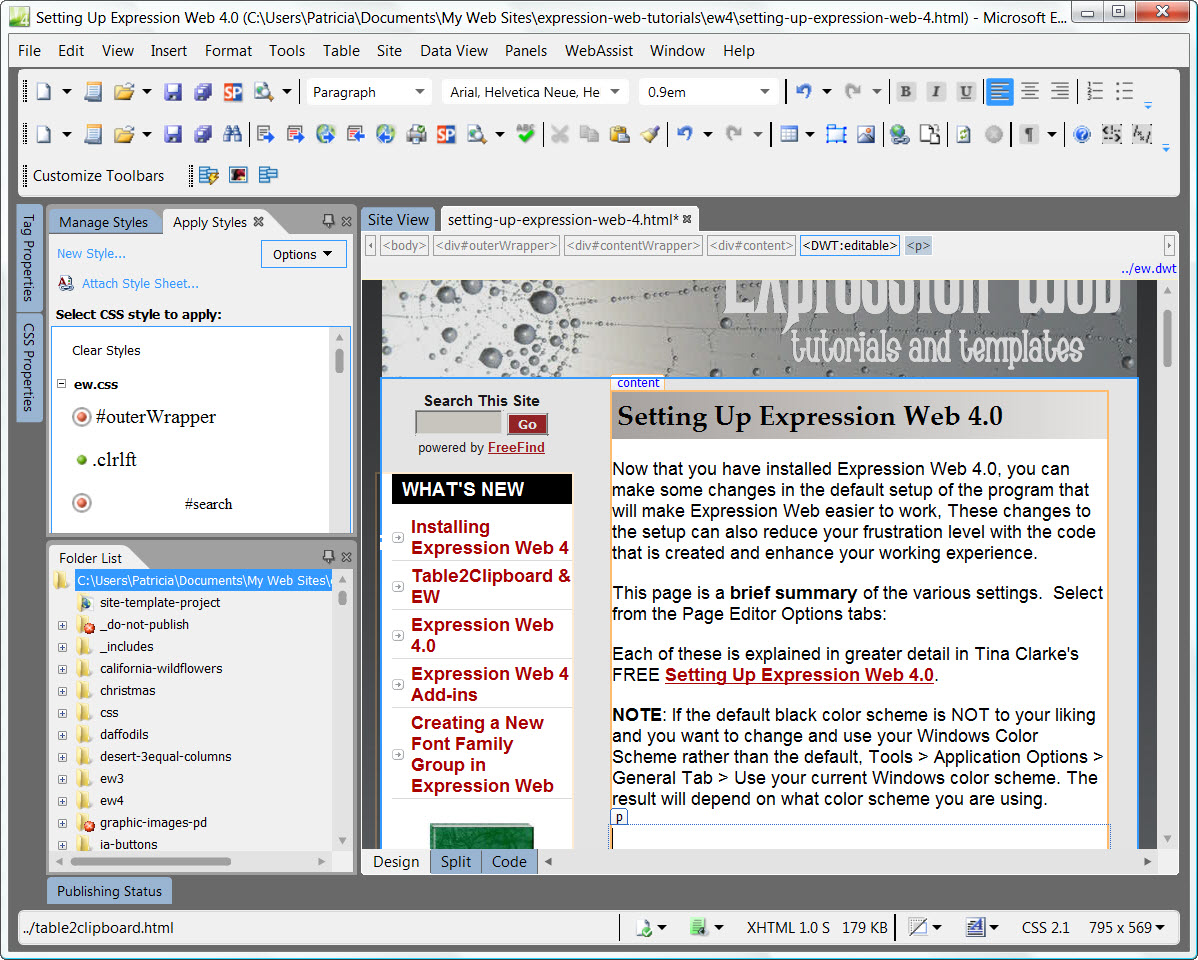Click the Print toolbar icon
This screenshot has width=1198, height=960.
coord(416,135)
